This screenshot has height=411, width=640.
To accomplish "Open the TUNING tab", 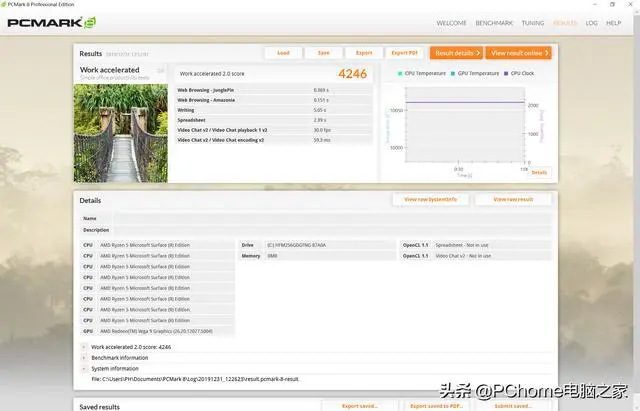I will tap(533, 22).
